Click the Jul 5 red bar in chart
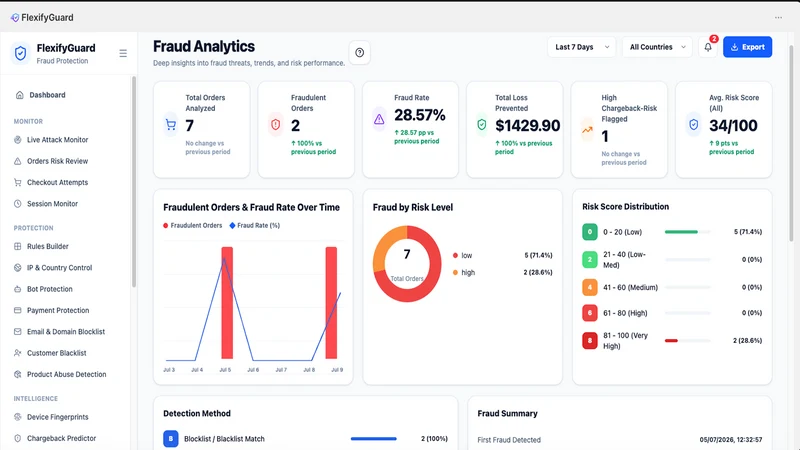800x450 pixels. tap(227, 303)
